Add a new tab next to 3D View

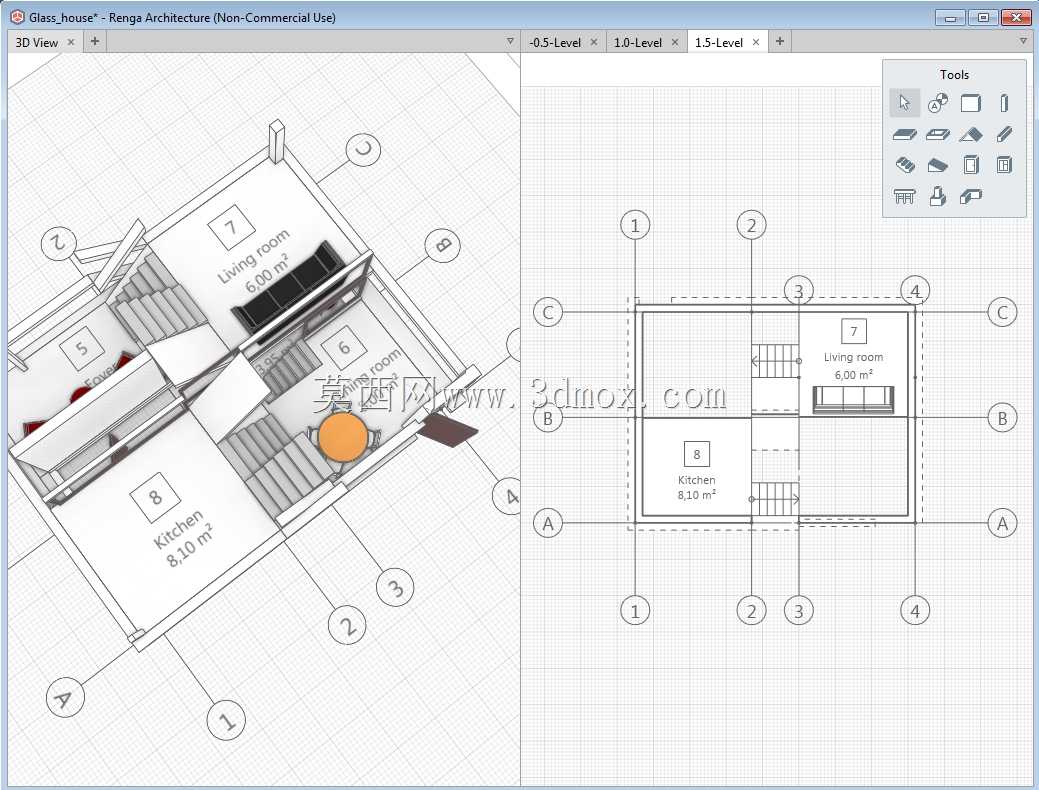click(x=95, y=41)
